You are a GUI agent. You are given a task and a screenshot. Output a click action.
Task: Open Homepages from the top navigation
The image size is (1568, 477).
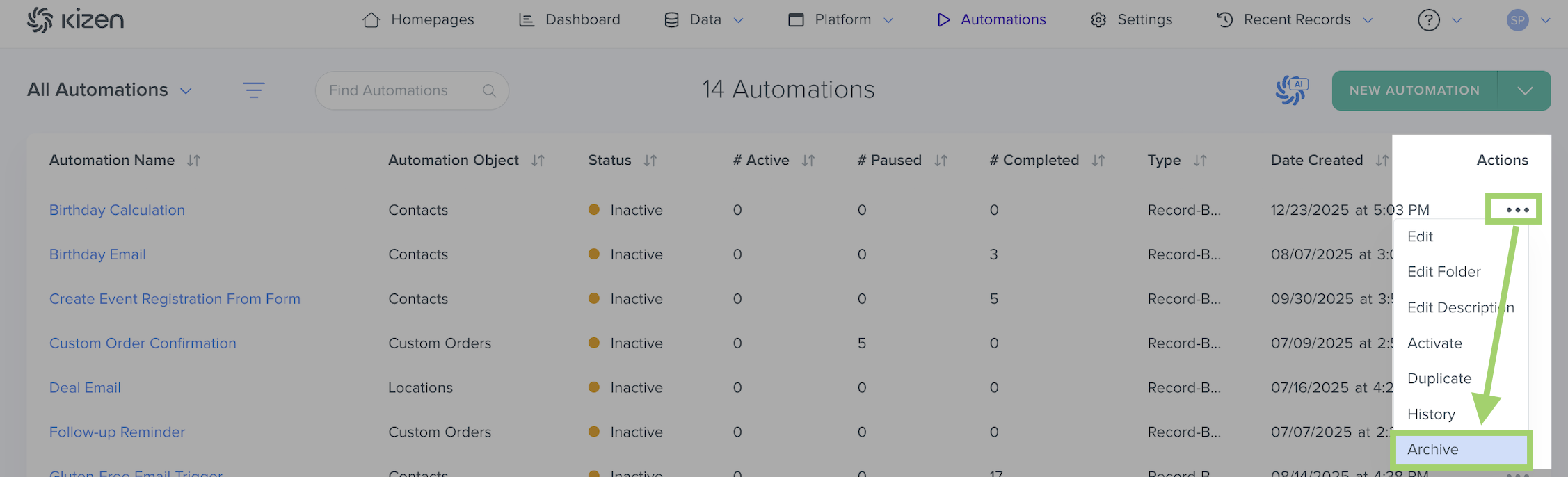tap(418, 19)
